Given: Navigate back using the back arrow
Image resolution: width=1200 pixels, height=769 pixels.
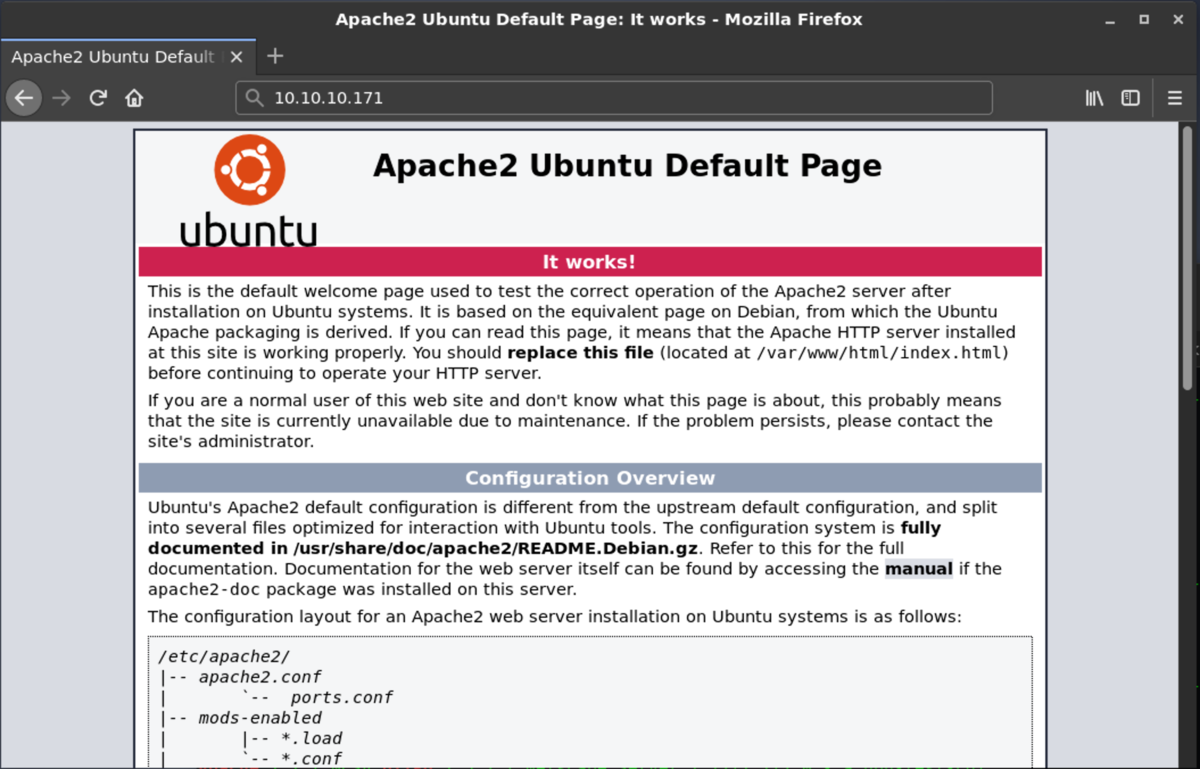Looking at the screenshot, I should (23, 97).
